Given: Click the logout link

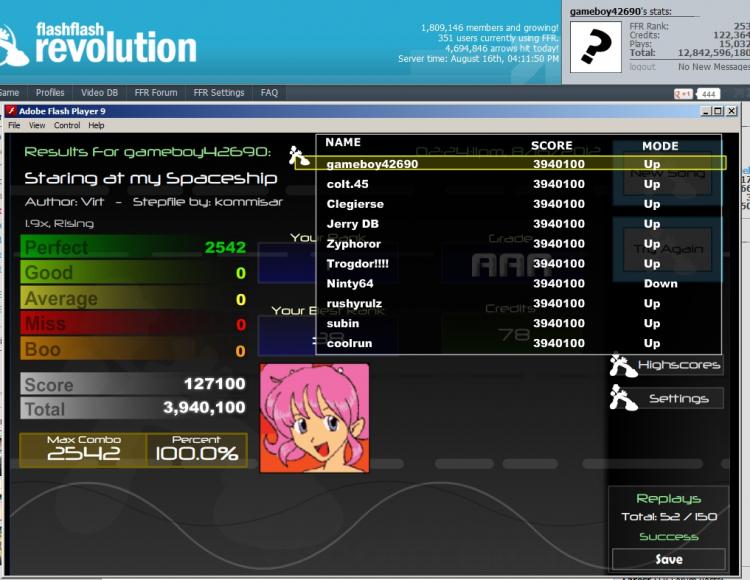Looking at the screenshot, I should pyautogui.click(x=642, y=67).
